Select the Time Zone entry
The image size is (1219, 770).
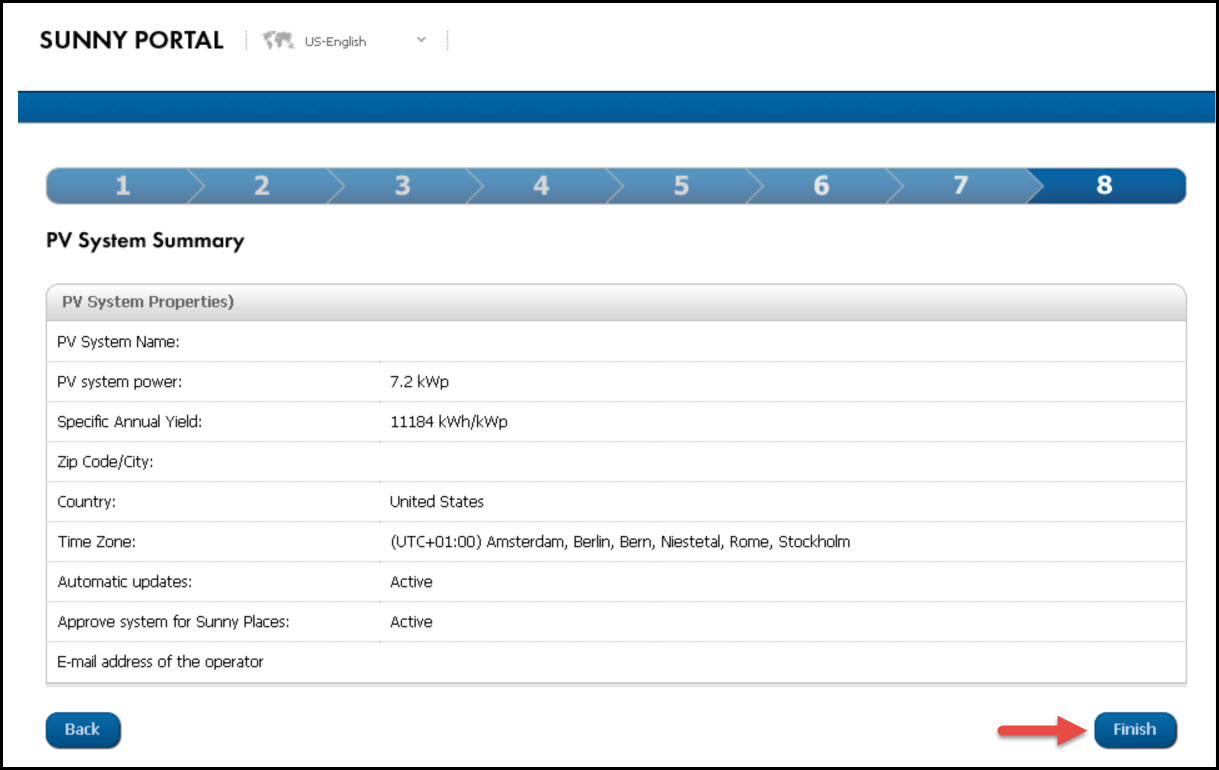coord(619,541)
